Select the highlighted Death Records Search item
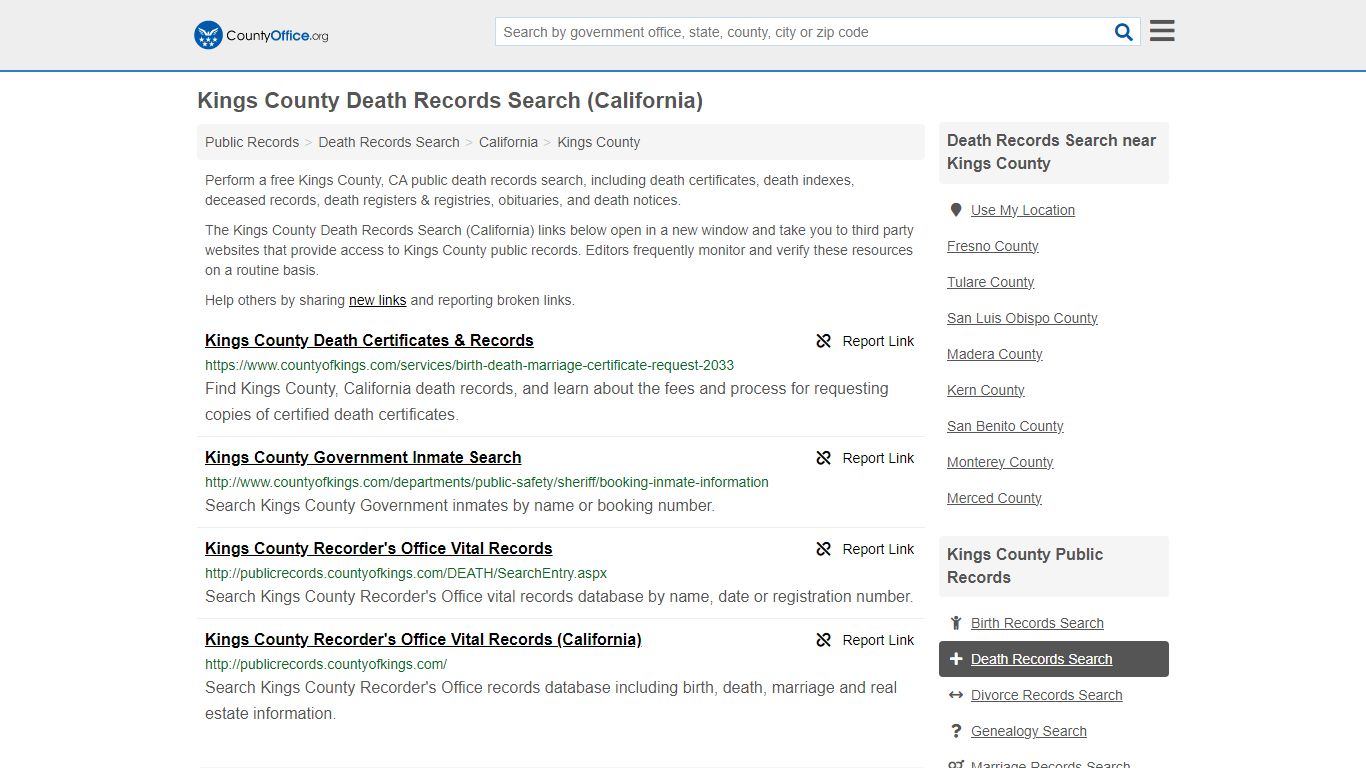 pyautogui.click(x=1054, y=659)
